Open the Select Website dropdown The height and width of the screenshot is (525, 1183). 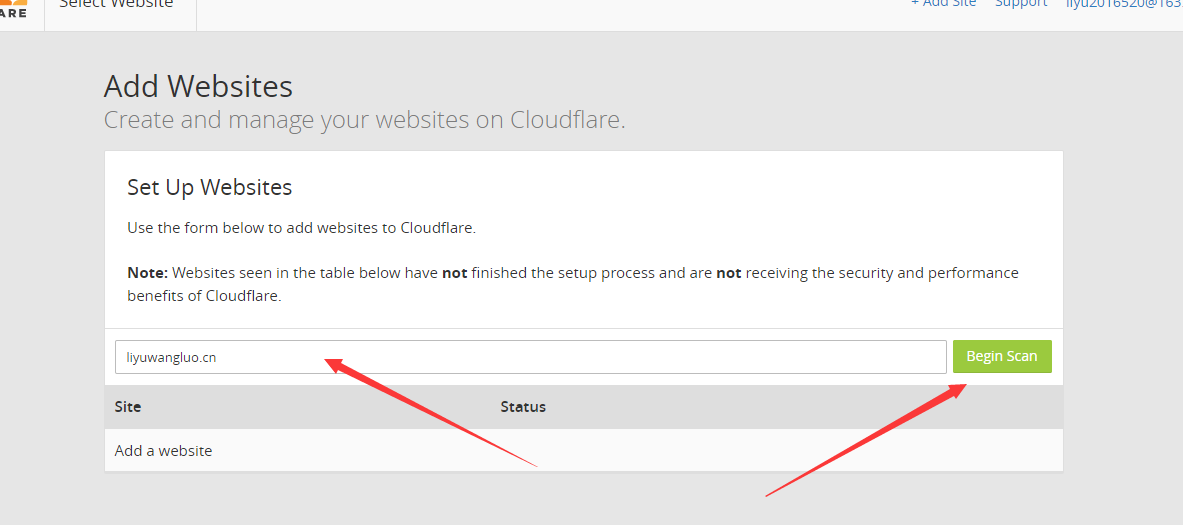pos(116,5)
